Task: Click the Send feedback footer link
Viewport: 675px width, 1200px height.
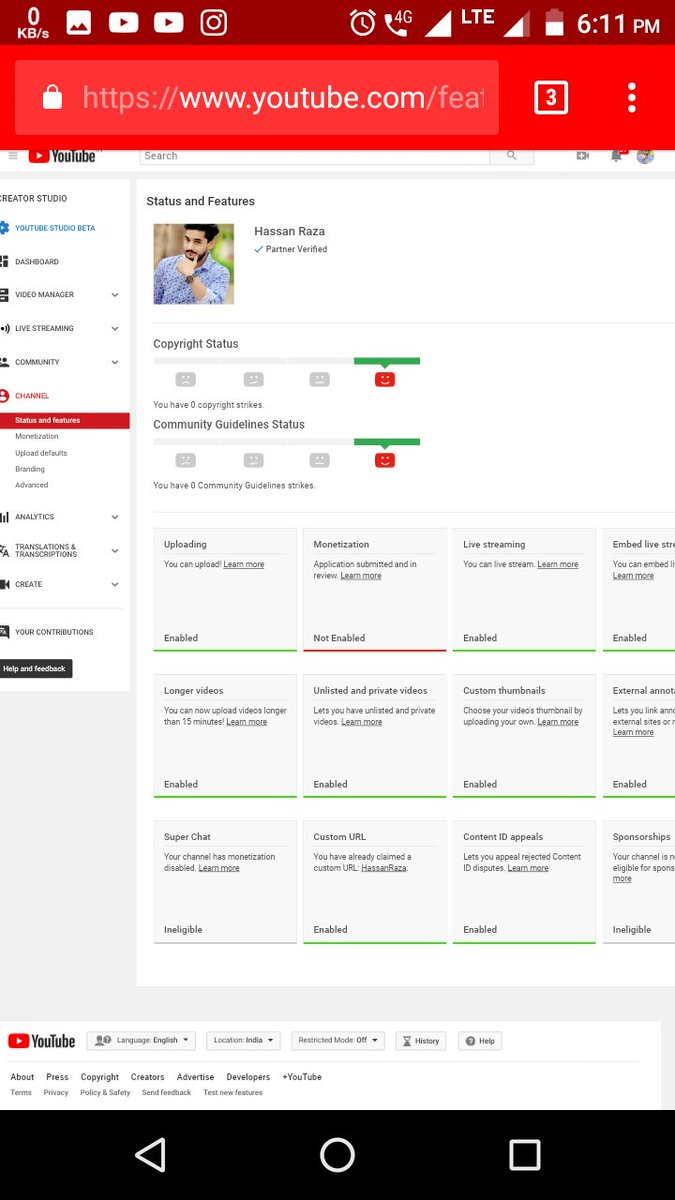Action: (166, 1093)
